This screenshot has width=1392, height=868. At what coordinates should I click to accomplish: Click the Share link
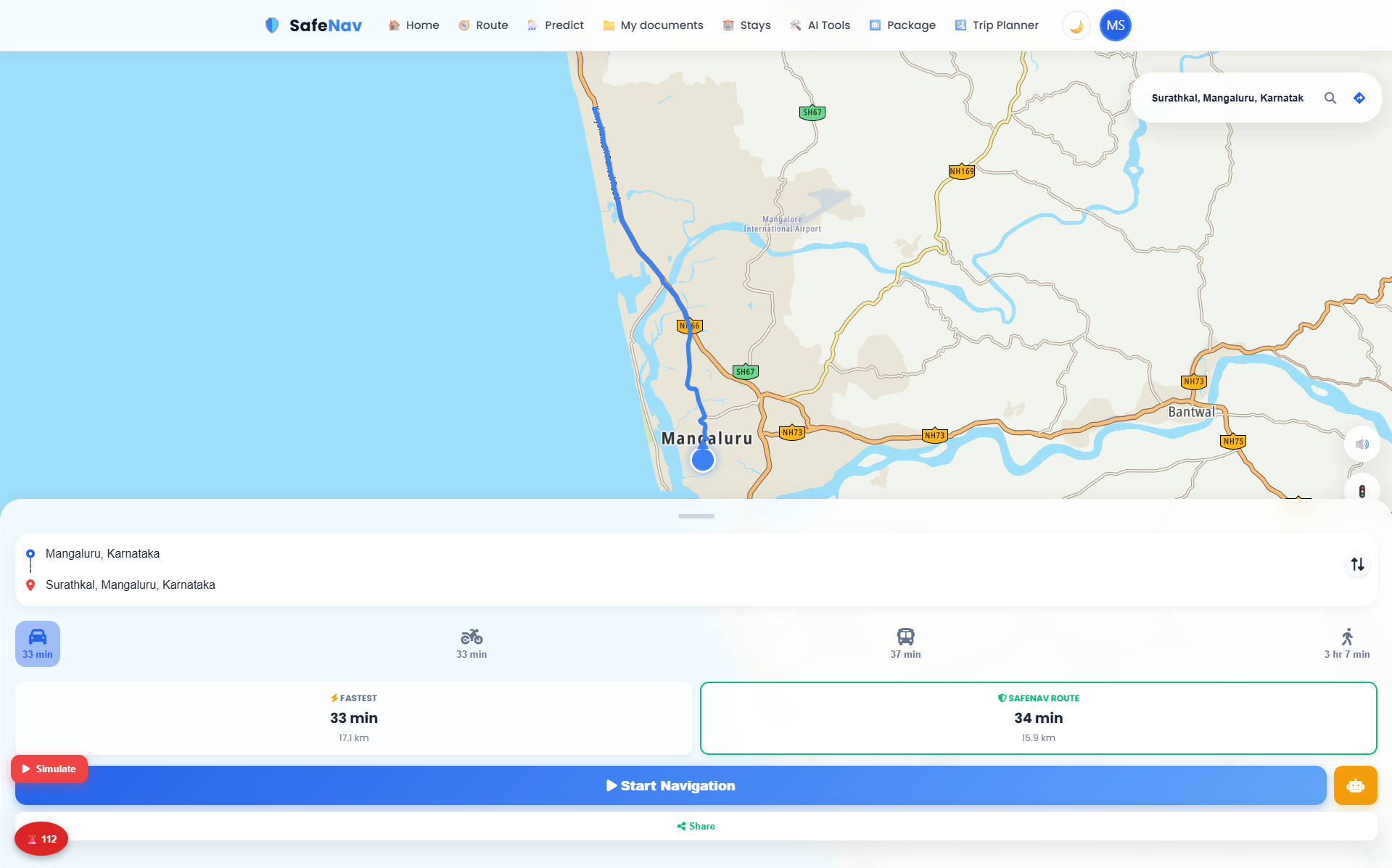coord(696,826)
